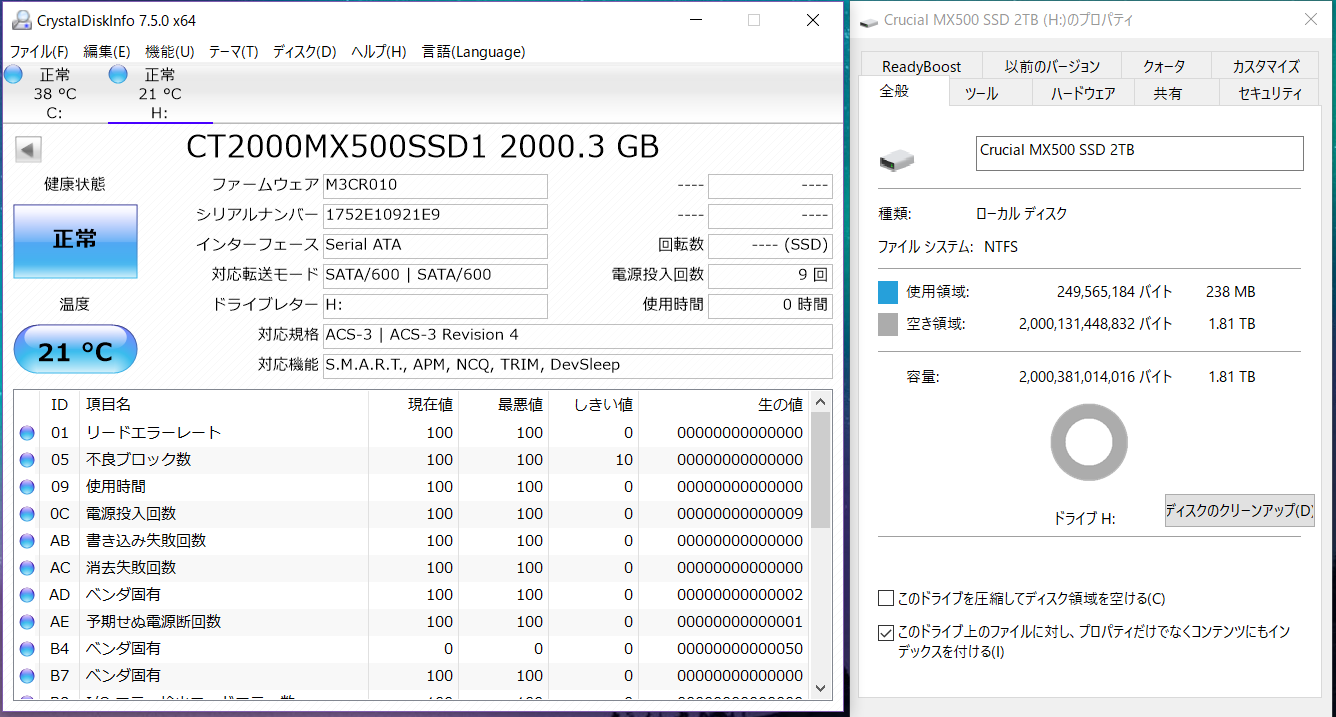Click status orb for リードエラーレート row
The image size is (1336, 717).
tap(27, 433)
